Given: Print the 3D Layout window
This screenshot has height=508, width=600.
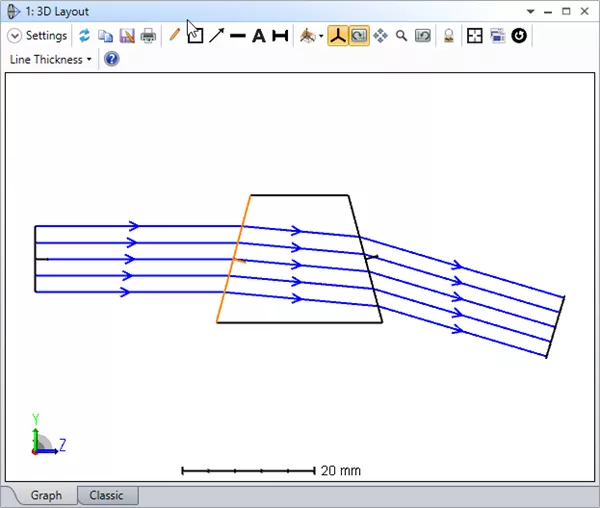Looking at the screenshot, I should point(148,36).
